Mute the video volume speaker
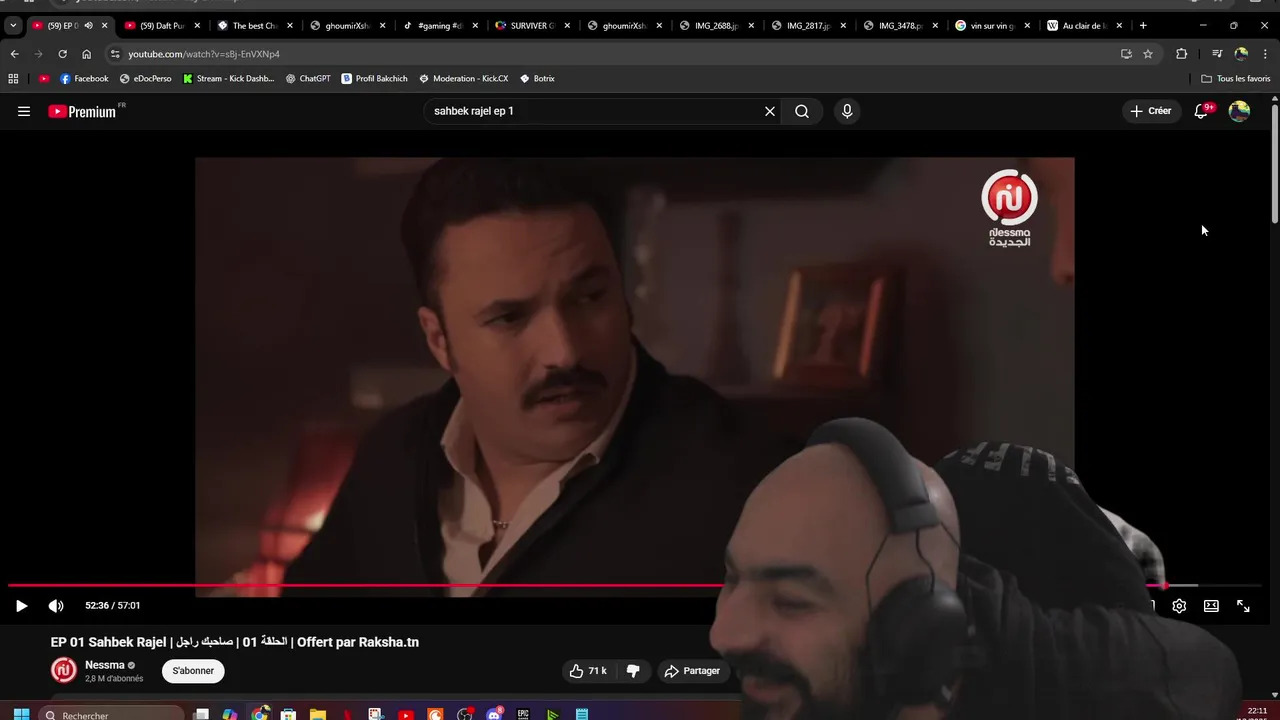The height and width of the screenshot is (720, 1280). [56, 605]
